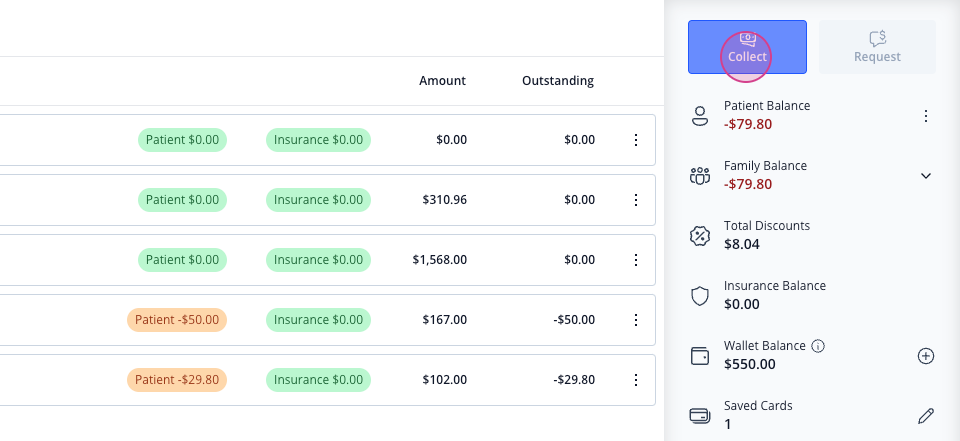Click the $1,568.00 amount cell
The height and width of the screenshot is (441, 960).
(440, 260)
